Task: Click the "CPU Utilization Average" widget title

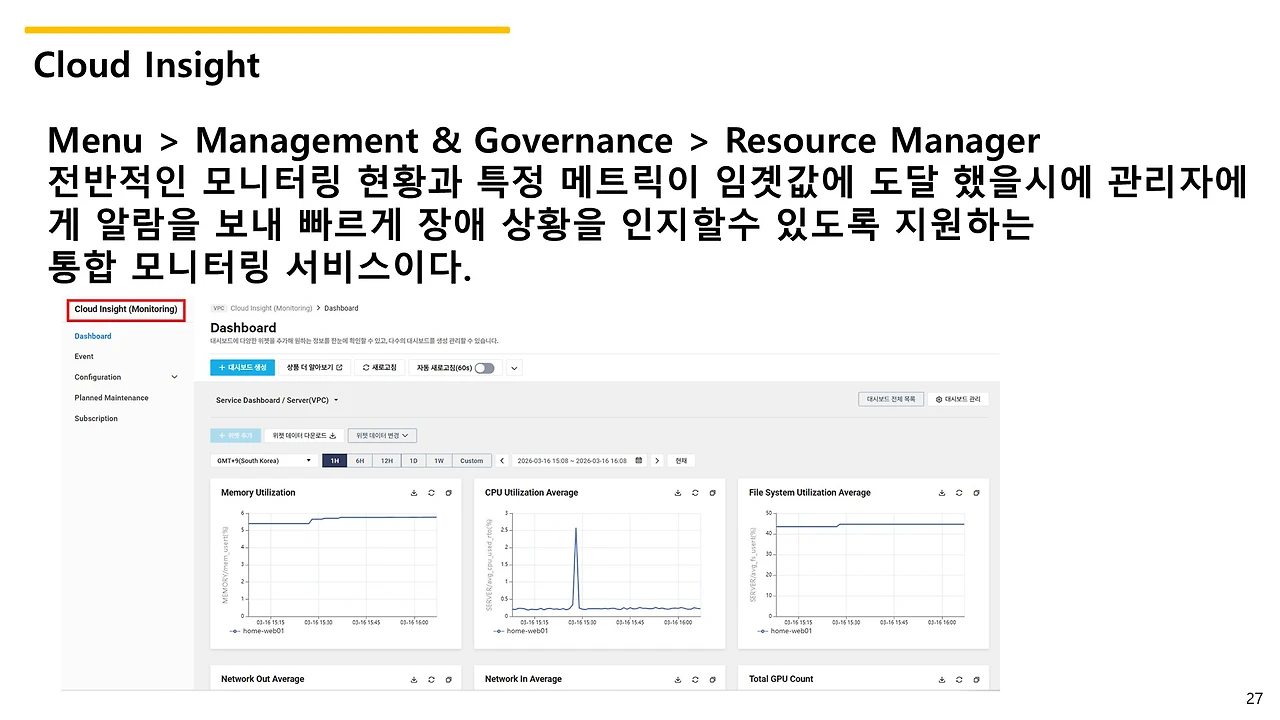Action: coord(531,493)
